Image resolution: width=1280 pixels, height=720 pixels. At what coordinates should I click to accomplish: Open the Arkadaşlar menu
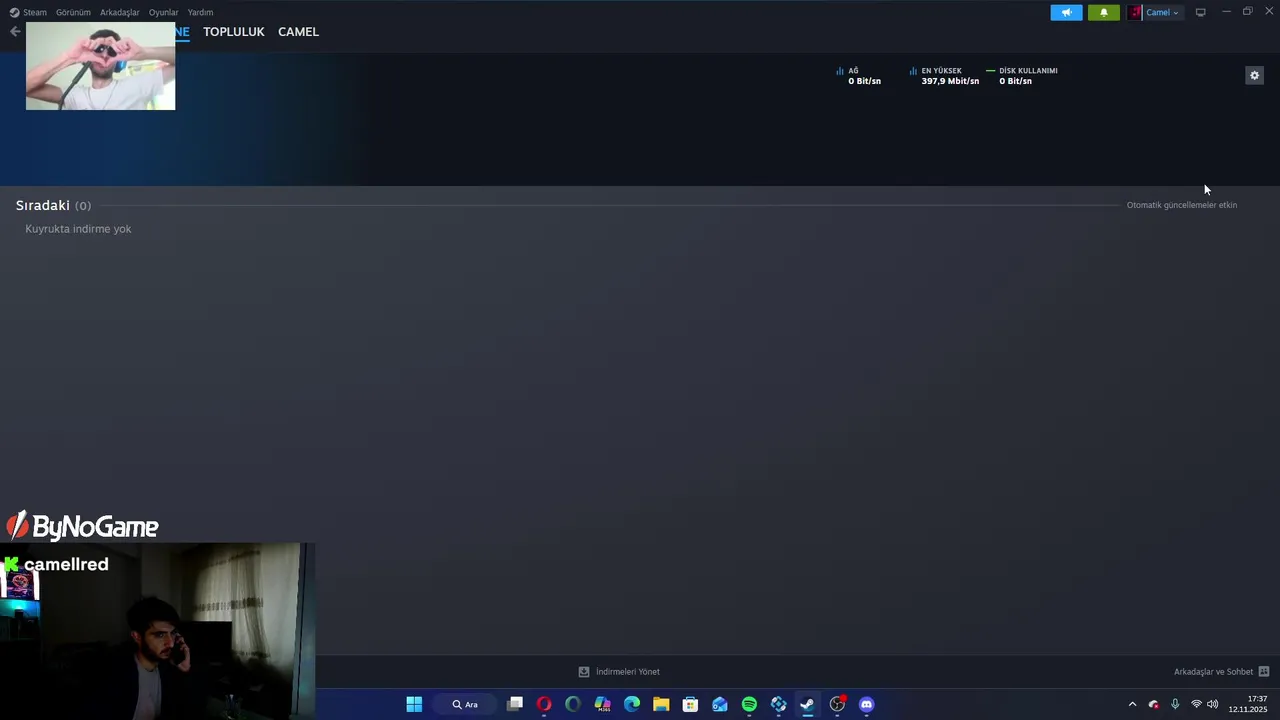pyautogui.click(x=120, y=12)
